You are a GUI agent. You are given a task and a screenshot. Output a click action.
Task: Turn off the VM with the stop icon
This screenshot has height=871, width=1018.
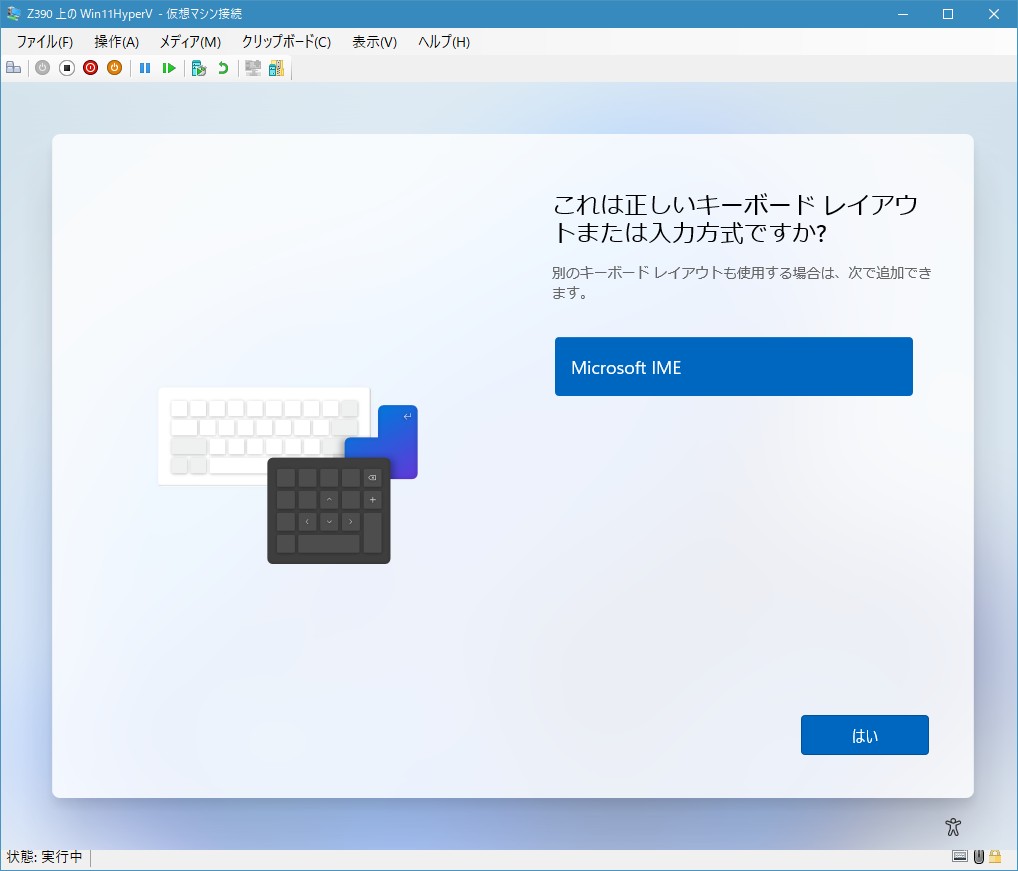[x=66, y=67]
